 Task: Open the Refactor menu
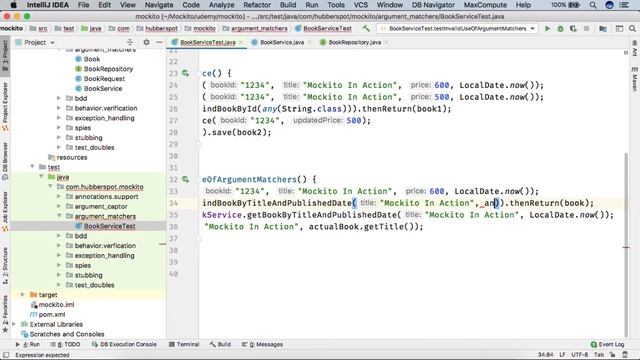click(257, 5)
